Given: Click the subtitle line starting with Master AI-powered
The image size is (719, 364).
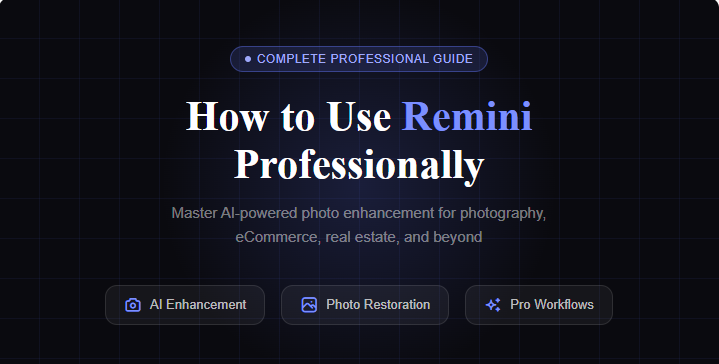Looking at the screenshot, I should point(359,213).
